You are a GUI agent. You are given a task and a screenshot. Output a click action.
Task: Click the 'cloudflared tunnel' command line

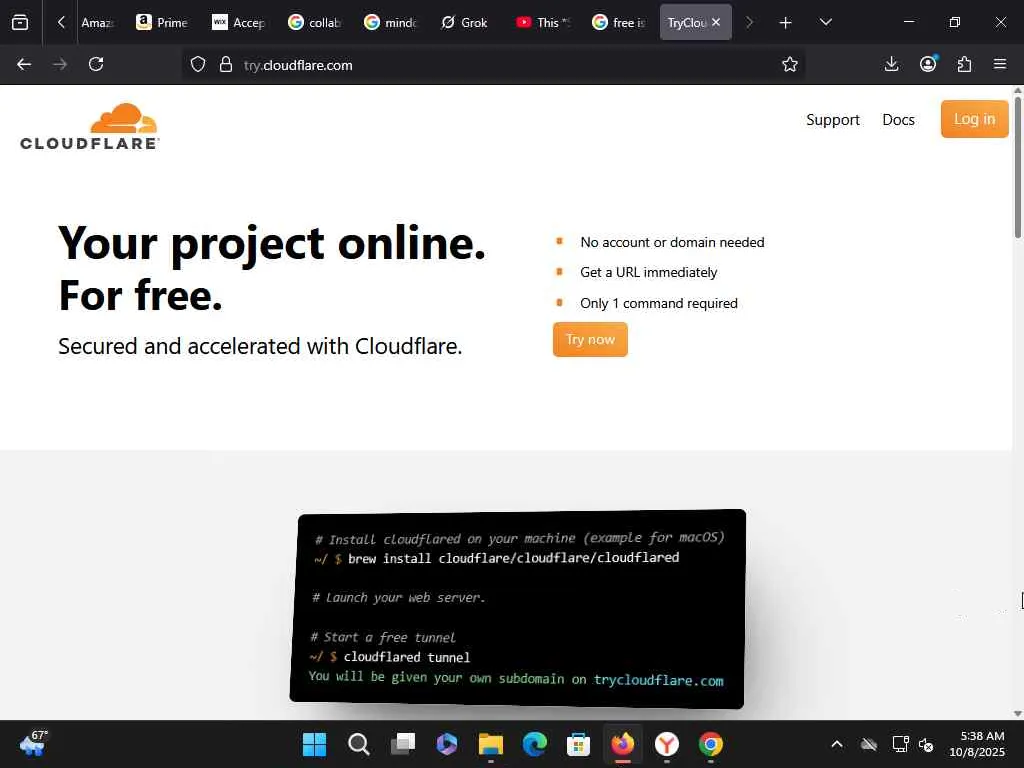coord(406,657)
